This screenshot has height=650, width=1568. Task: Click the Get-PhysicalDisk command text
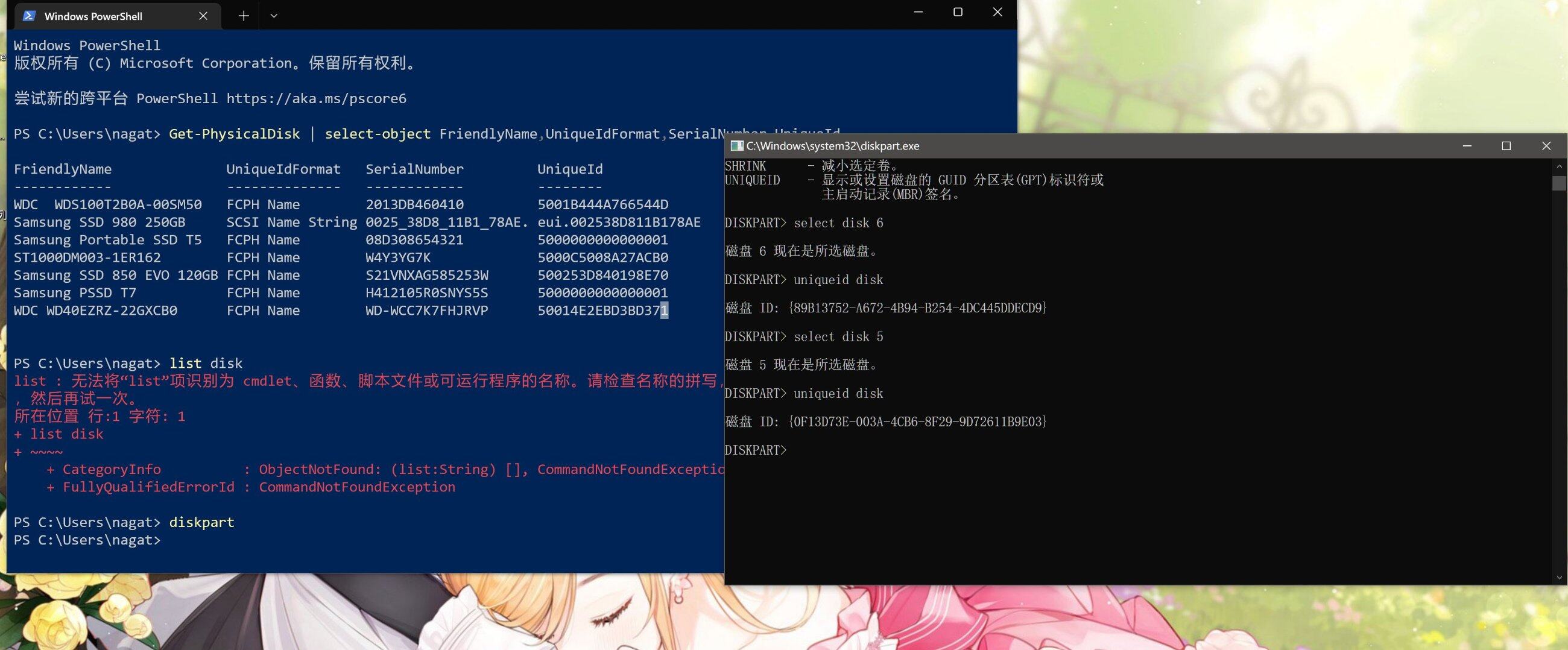tap(235, 134)
